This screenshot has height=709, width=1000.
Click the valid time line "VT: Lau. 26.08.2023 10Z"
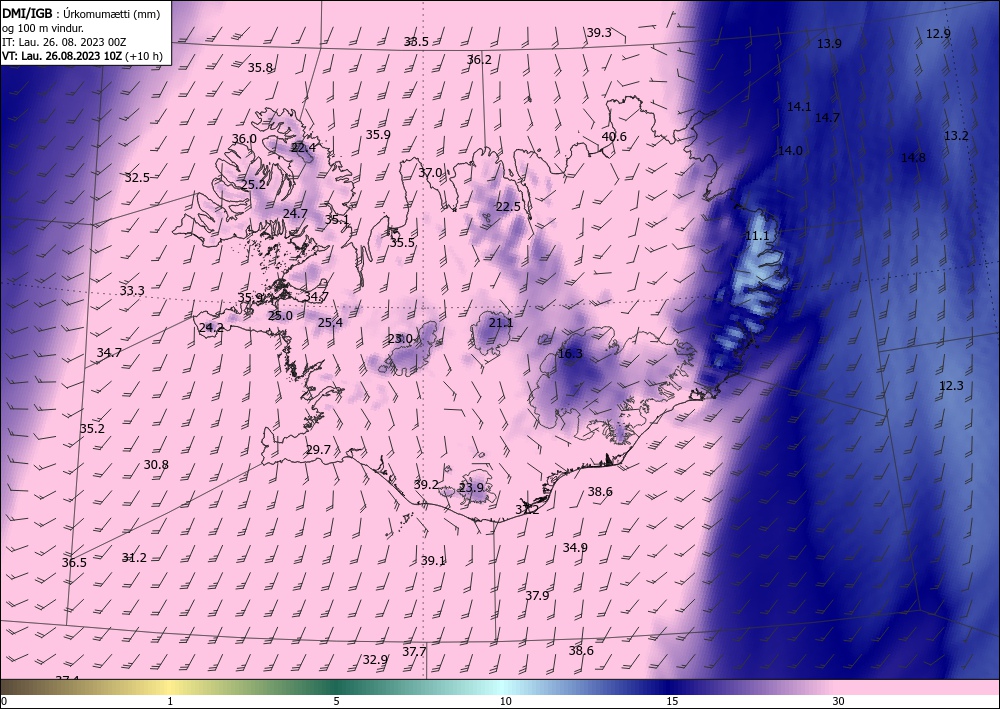pos(62,56)
